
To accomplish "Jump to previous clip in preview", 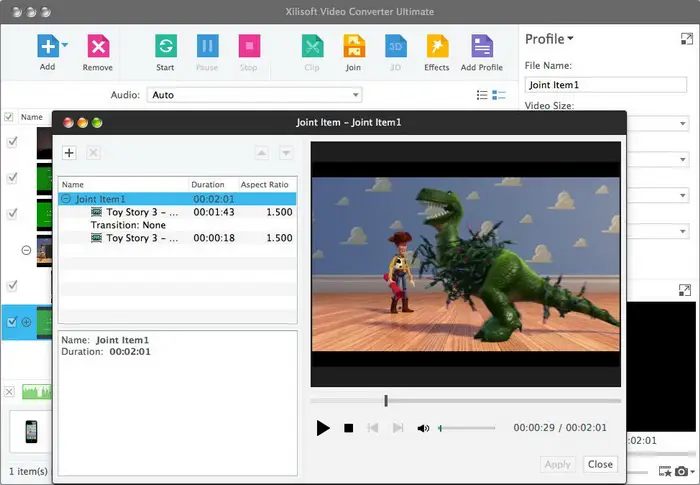I will 373,428.
